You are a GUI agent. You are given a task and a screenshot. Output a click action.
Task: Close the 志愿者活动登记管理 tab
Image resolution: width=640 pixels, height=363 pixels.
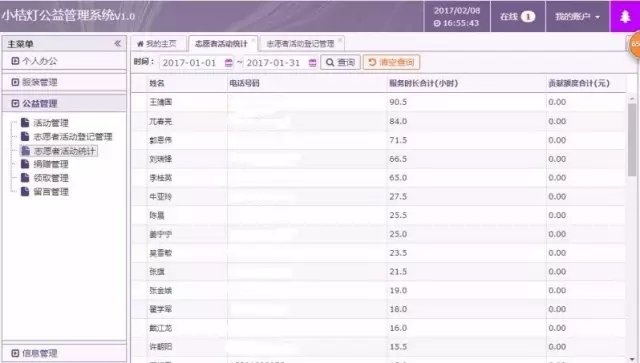coord(340,40)
